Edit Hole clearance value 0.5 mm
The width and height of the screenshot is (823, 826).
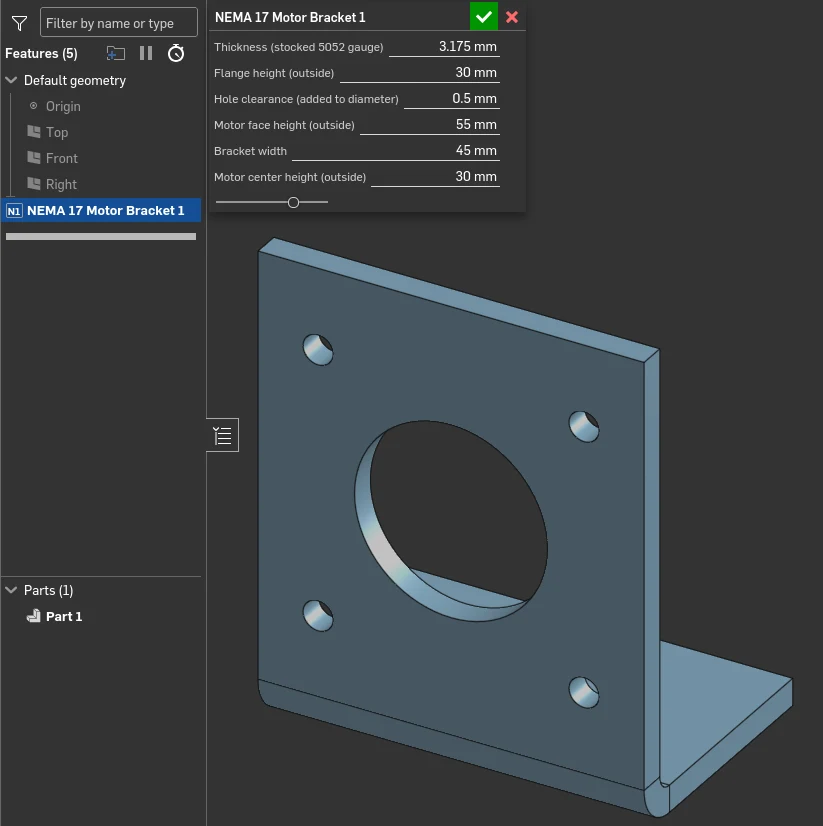click(x=452, y=99)
